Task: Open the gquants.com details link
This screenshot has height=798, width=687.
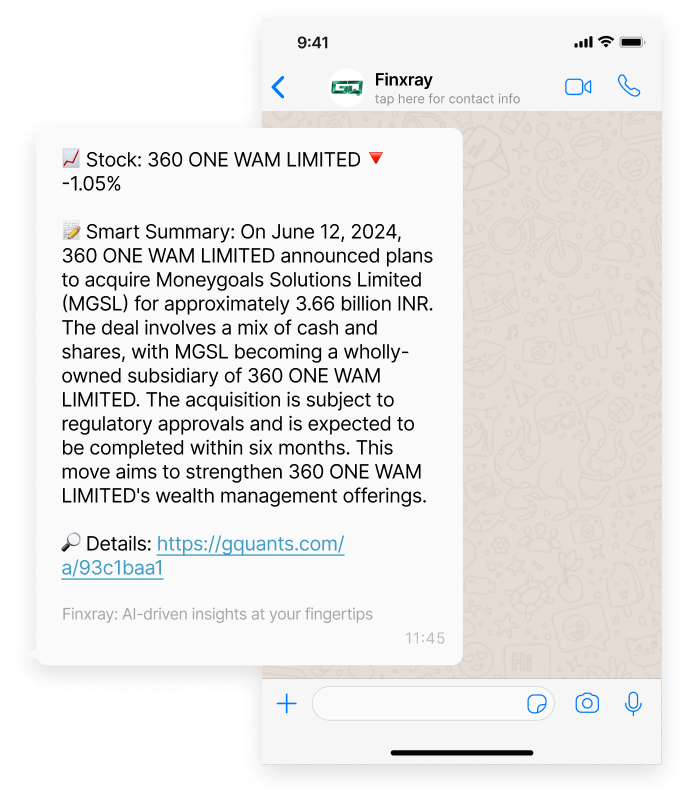Action: [x=203, y=556]
